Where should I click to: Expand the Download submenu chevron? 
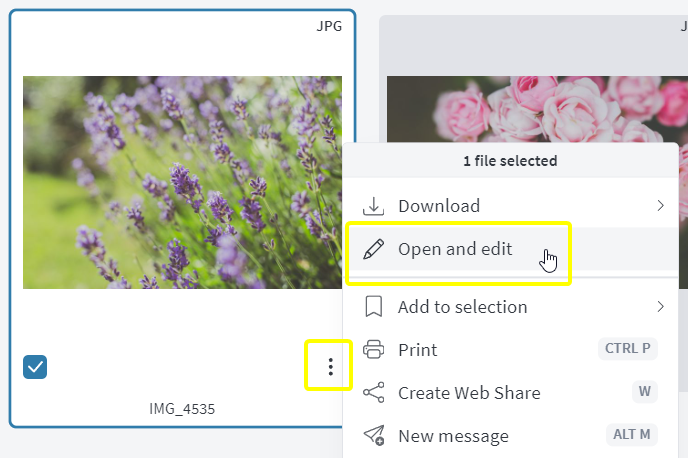coord(660,205)
